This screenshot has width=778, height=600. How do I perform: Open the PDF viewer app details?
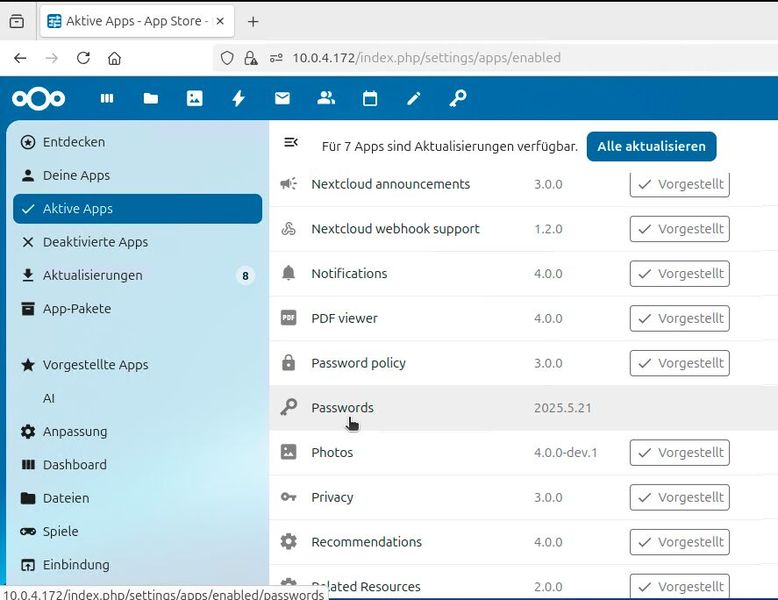344,318
